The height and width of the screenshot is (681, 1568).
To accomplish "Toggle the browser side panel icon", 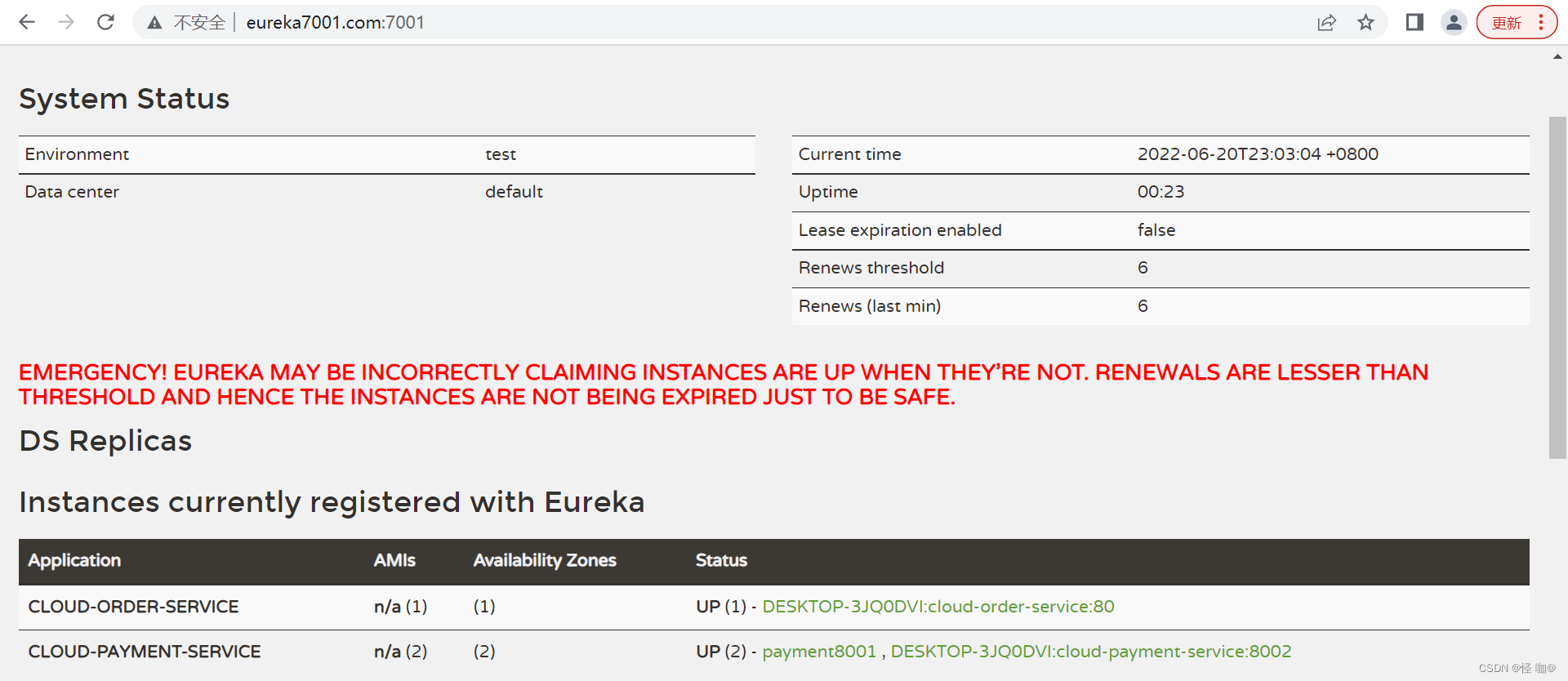I will click(x=1414, y=23).
